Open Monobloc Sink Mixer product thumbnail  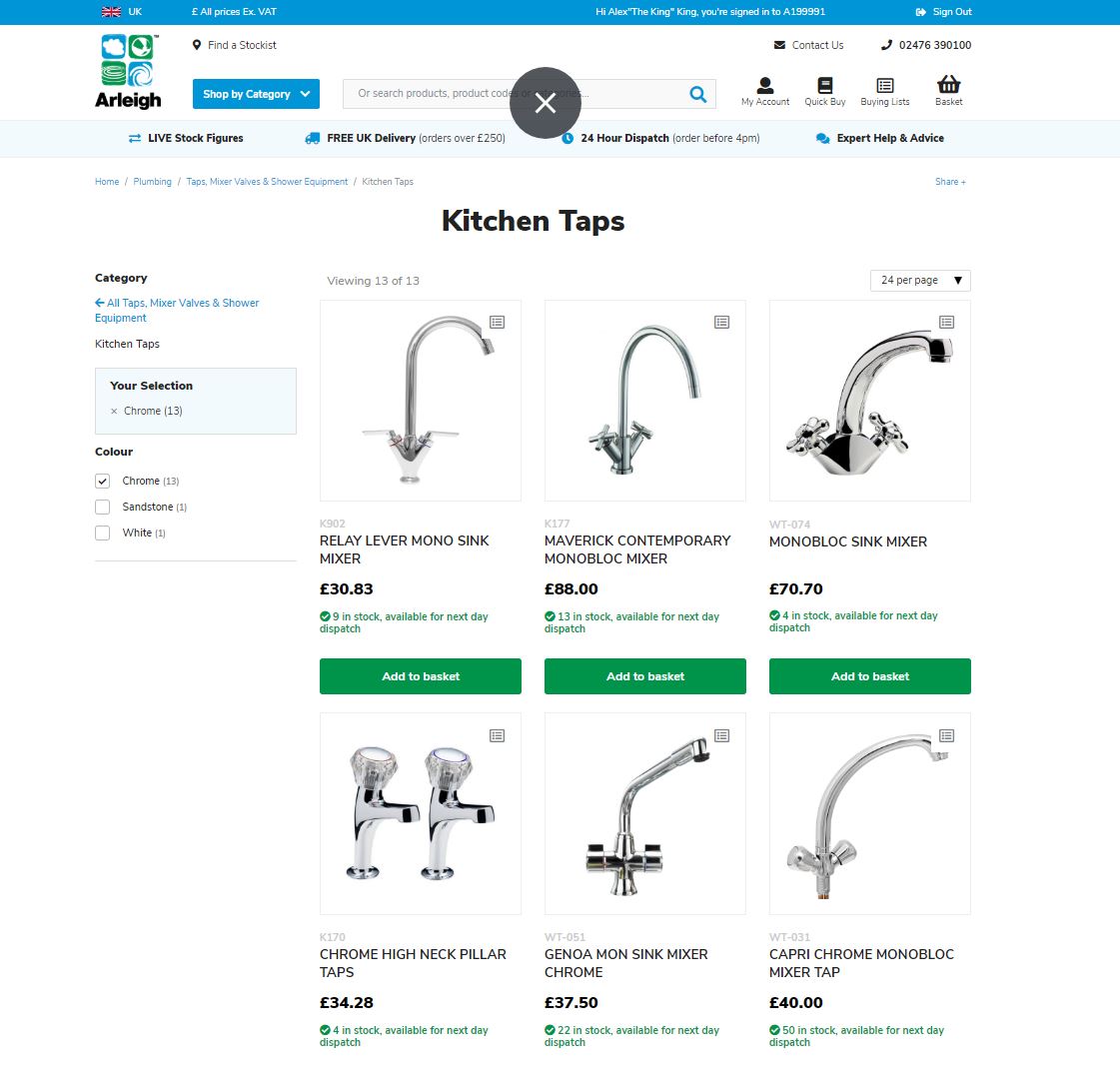click(870, 401)
